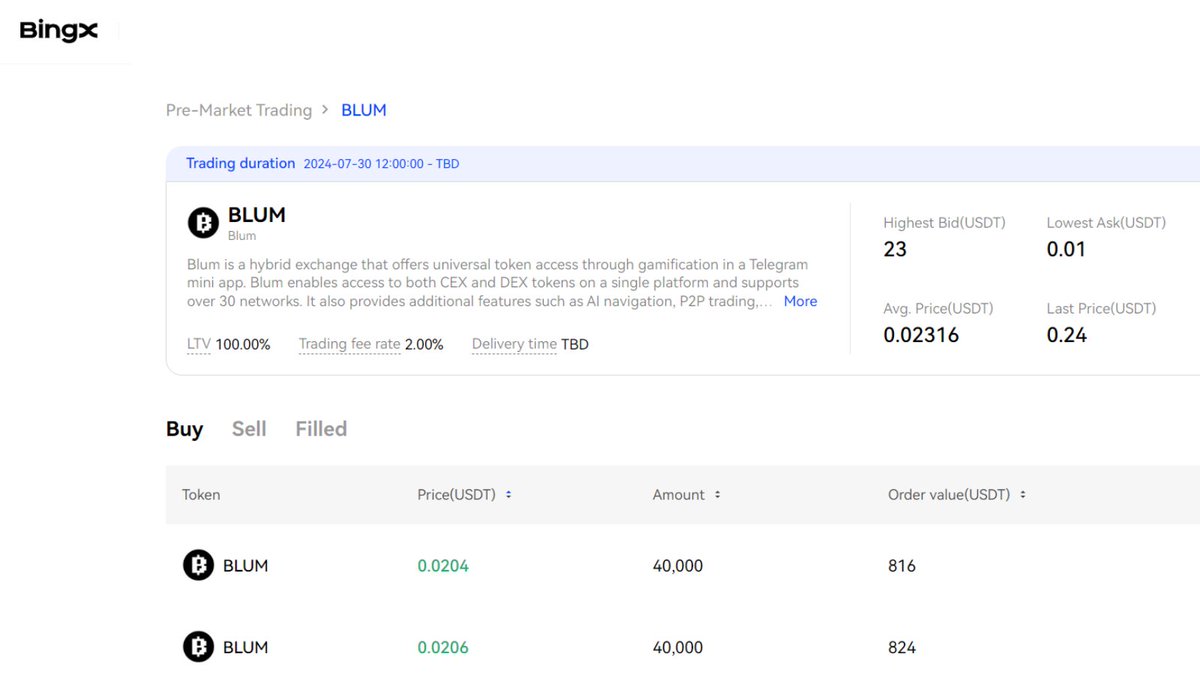Click Highest Bid value 23
Image resolution: width=1200 pixels, height=675 pixels.
[x=895, y=249]
